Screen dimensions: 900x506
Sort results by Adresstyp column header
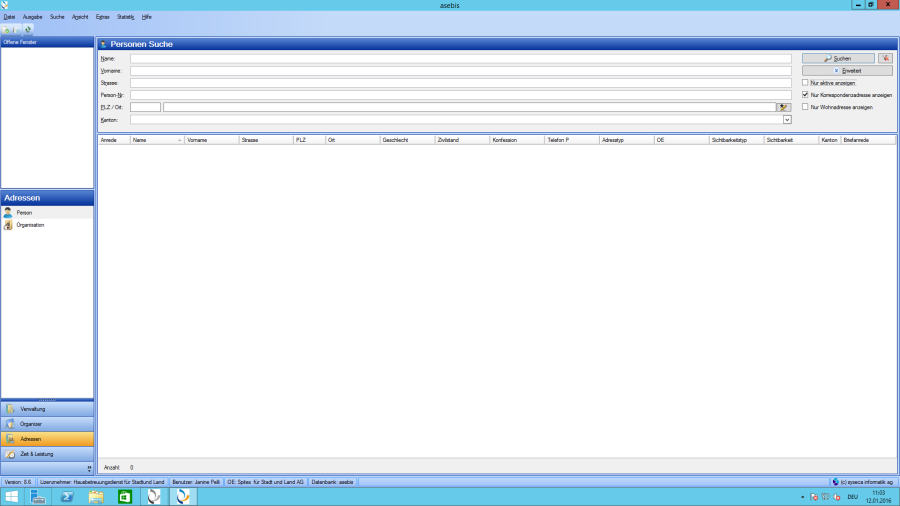tap(627, 140)
